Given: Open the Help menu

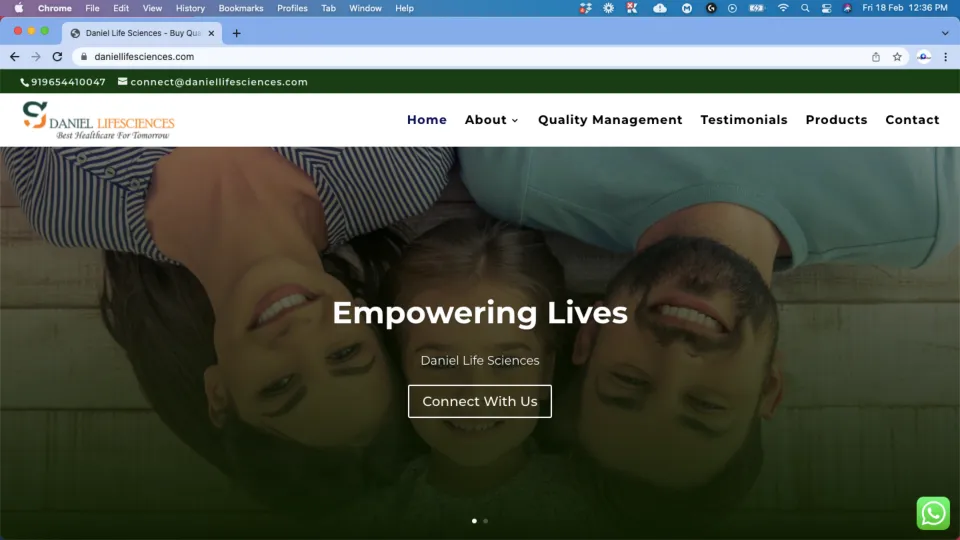Looking at the screenshot, I should click(404, 8).
